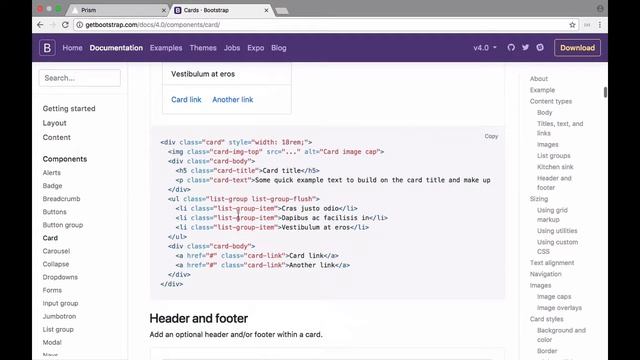Jump to Image caps in contents
640x360 pixels.
[x=554, y=297]
